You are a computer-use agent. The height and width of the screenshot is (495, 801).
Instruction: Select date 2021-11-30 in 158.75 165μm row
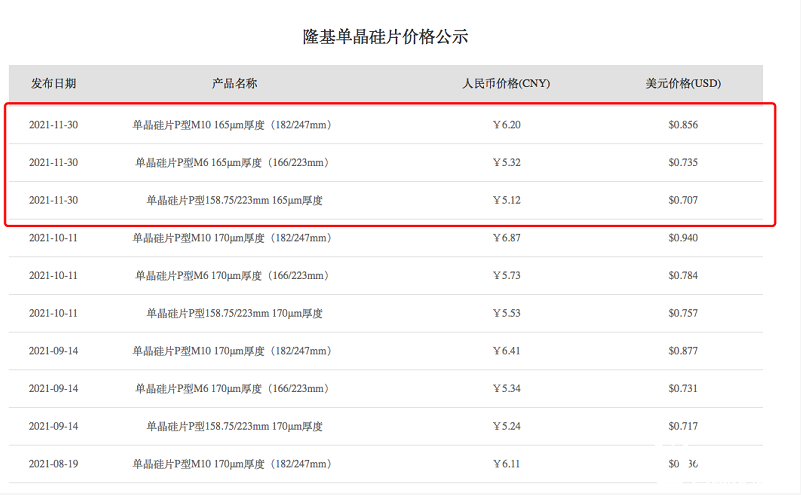tap(54, 200)
